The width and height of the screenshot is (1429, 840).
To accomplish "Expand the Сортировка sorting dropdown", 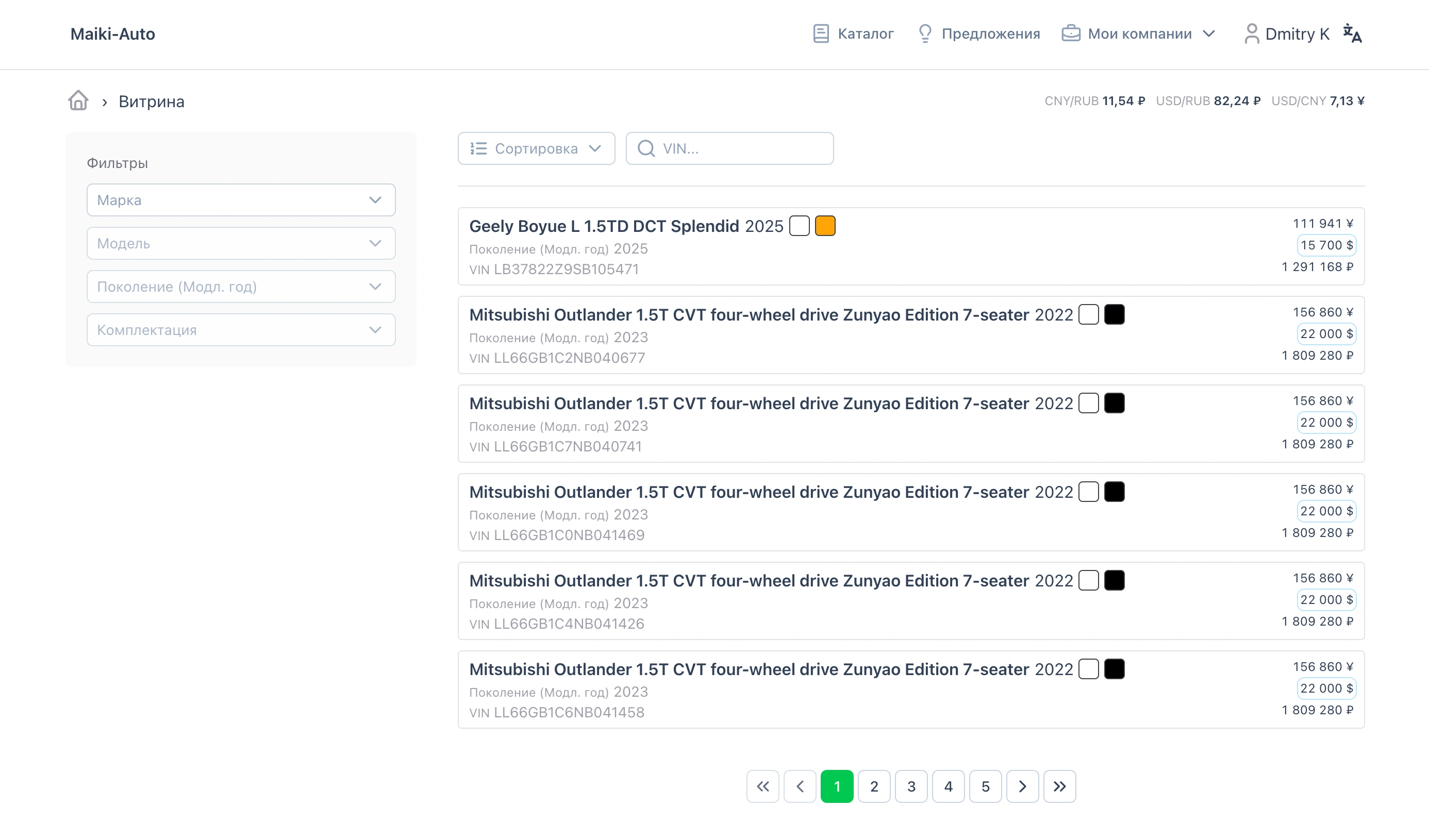I will coord(536,148).
